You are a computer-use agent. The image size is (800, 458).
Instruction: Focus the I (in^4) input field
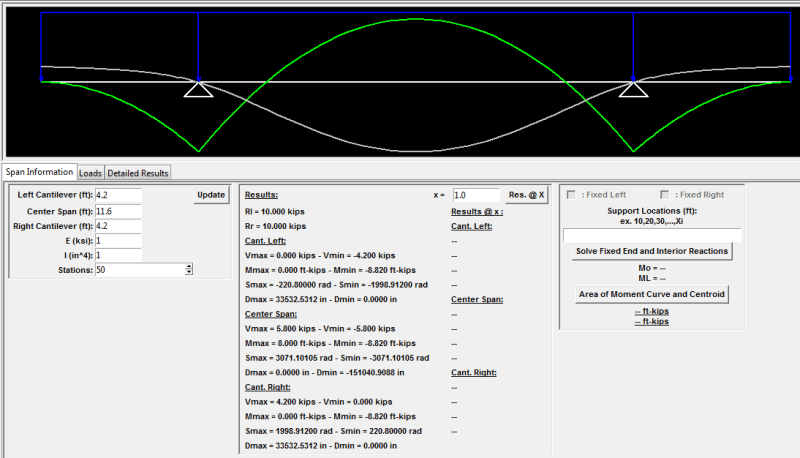click(x=118, y=255)
